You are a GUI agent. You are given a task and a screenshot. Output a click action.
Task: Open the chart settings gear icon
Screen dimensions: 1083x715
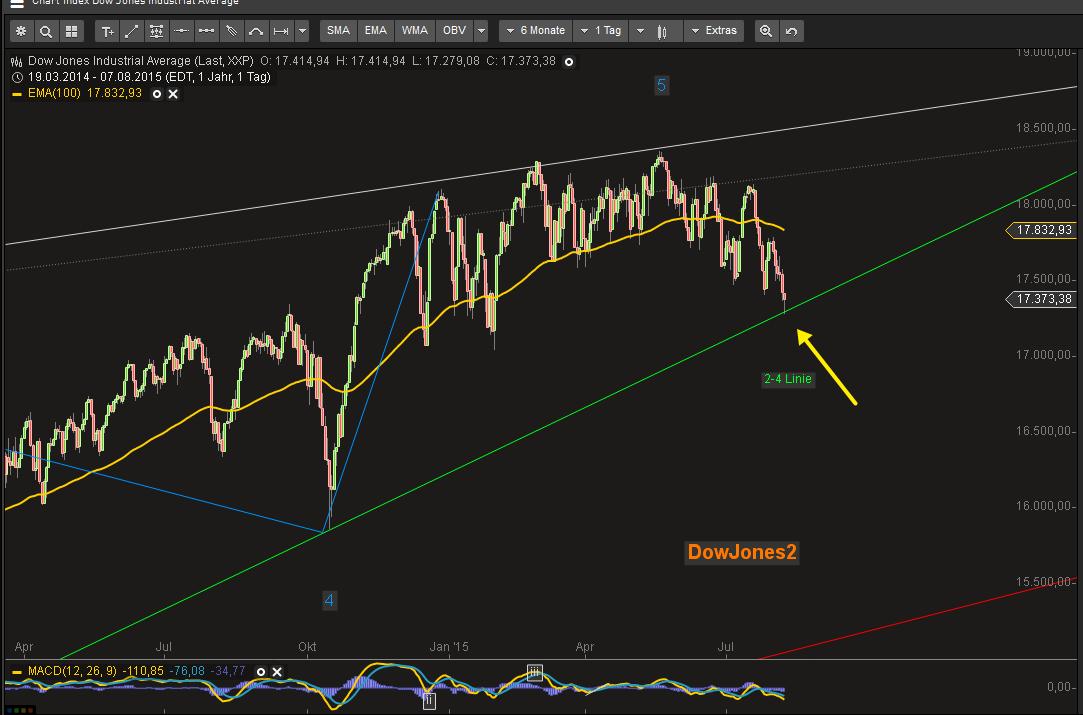[21, 31]
